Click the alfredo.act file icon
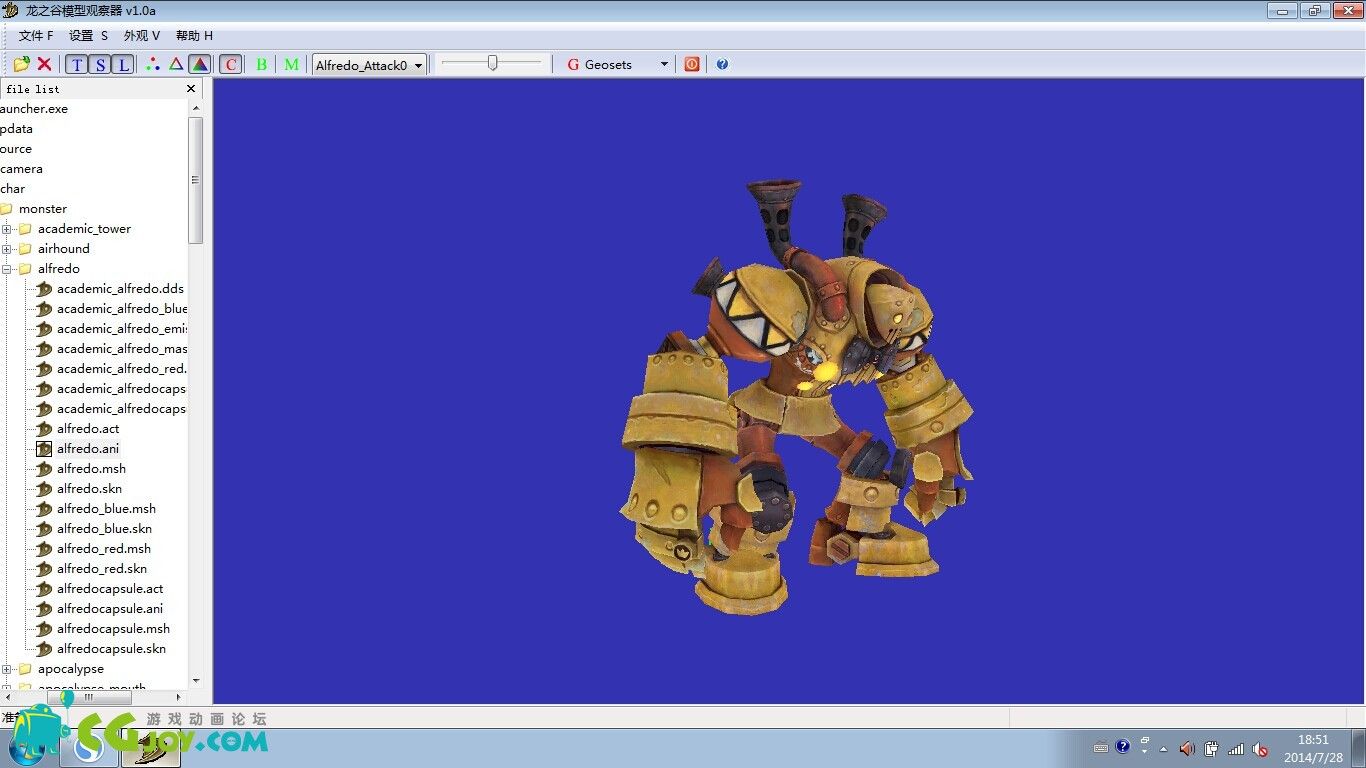Viewport: 1366px width, 768px height. pyautogui.click(x=44, y=429)
